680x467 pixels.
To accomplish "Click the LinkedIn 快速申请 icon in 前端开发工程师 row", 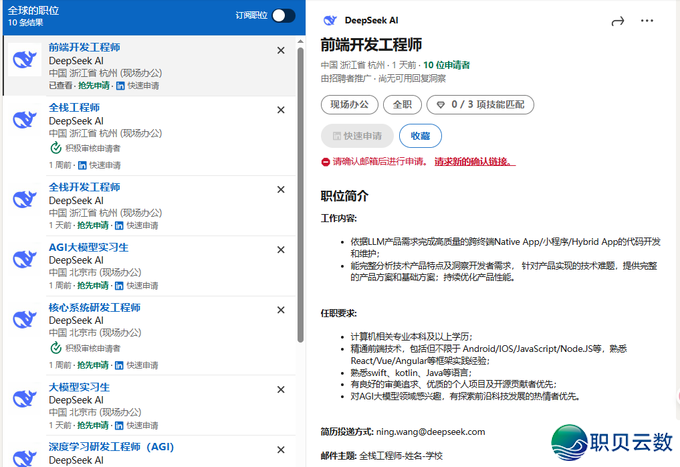I will pyautogui.click(x=121, y=86).
